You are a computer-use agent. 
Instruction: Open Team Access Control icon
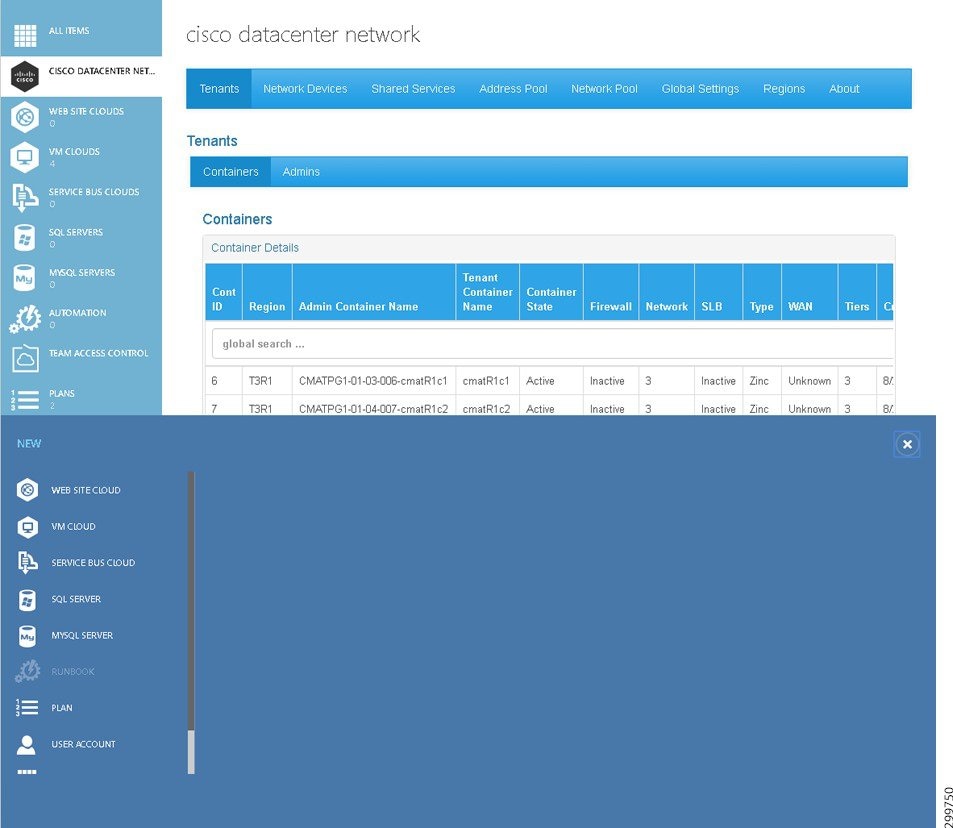(25, 359)
